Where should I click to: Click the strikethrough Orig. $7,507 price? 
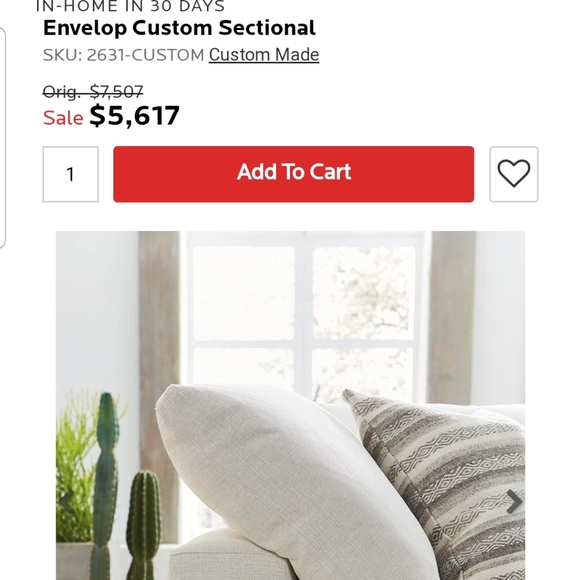pyautogui.click(x=93, y=92)
